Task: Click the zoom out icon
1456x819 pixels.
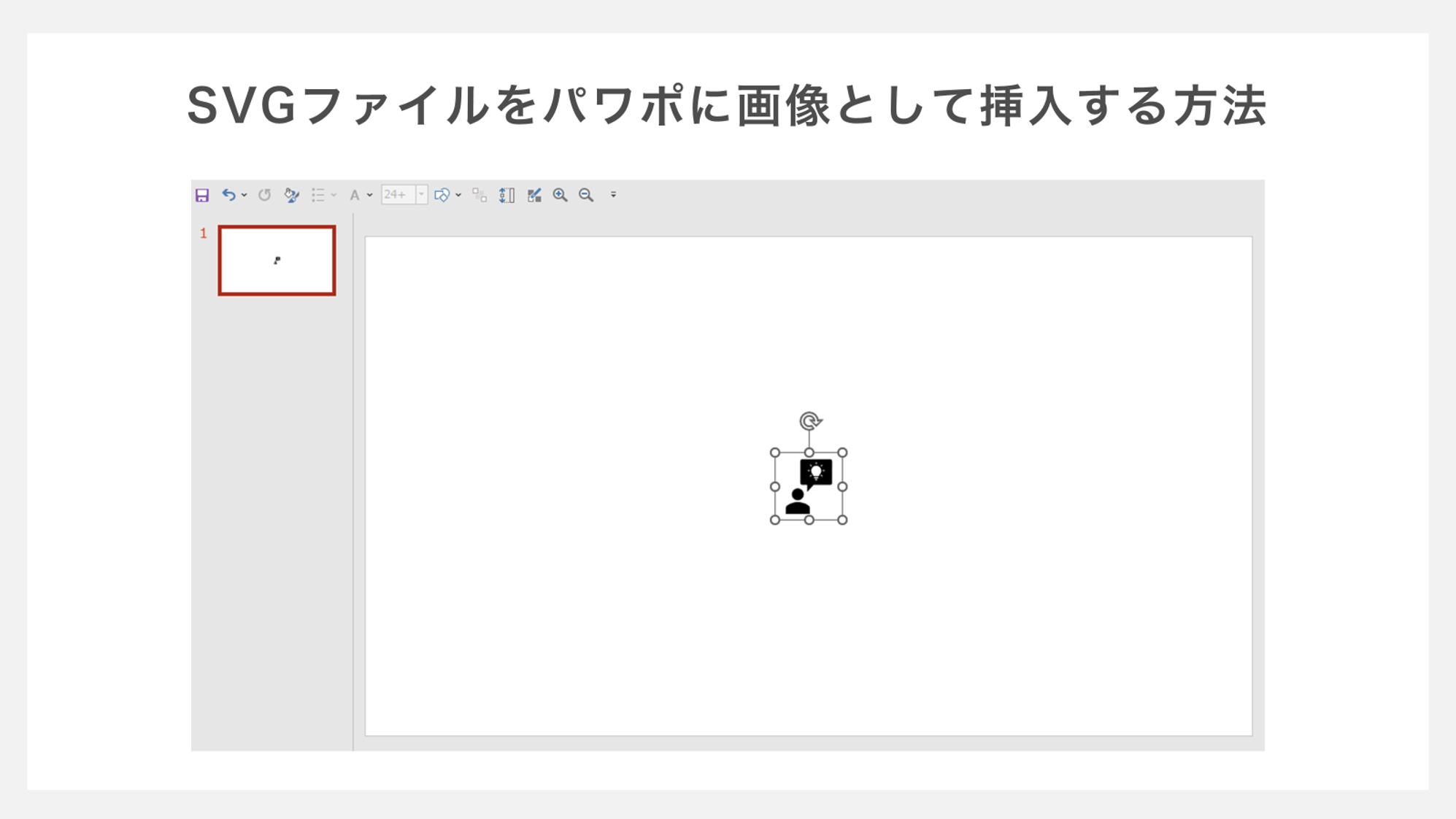Action: coord(587,195)
